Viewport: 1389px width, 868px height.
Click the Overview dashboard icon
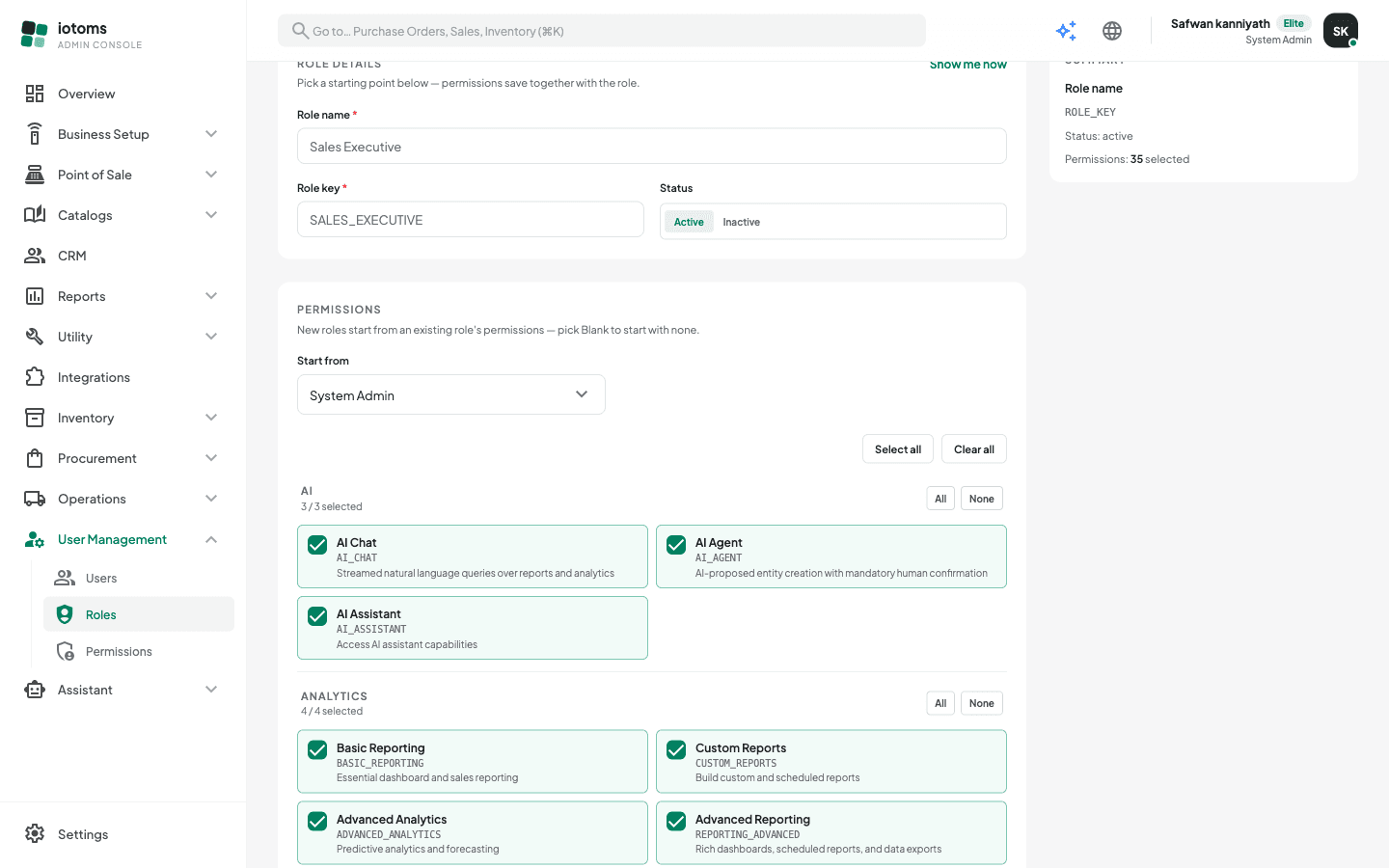point(35,94)
